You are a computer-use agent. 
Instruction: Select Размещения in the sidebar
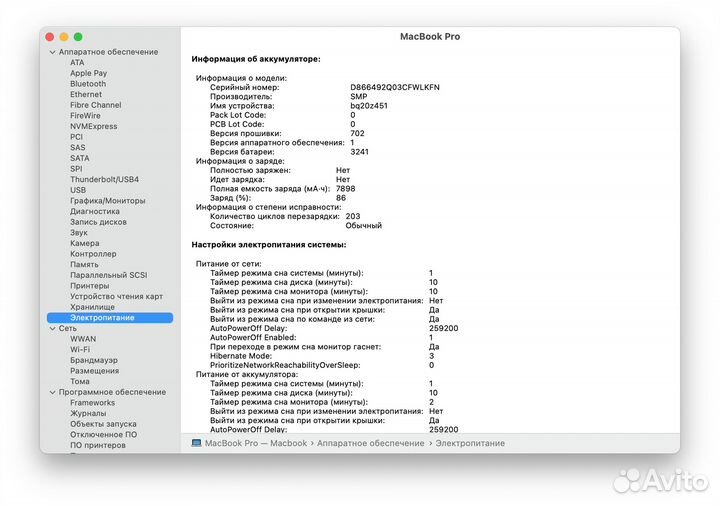(94, 371)
